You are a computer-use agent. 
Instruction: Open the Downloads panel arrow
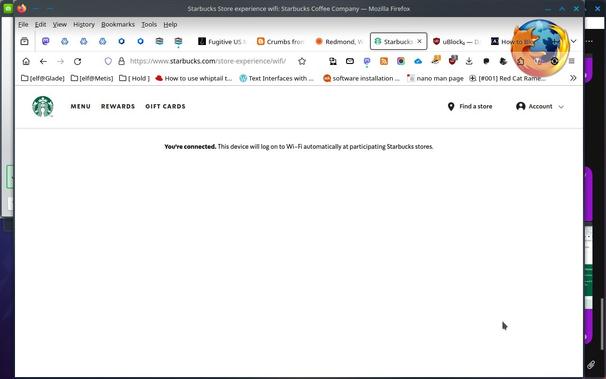469,61
